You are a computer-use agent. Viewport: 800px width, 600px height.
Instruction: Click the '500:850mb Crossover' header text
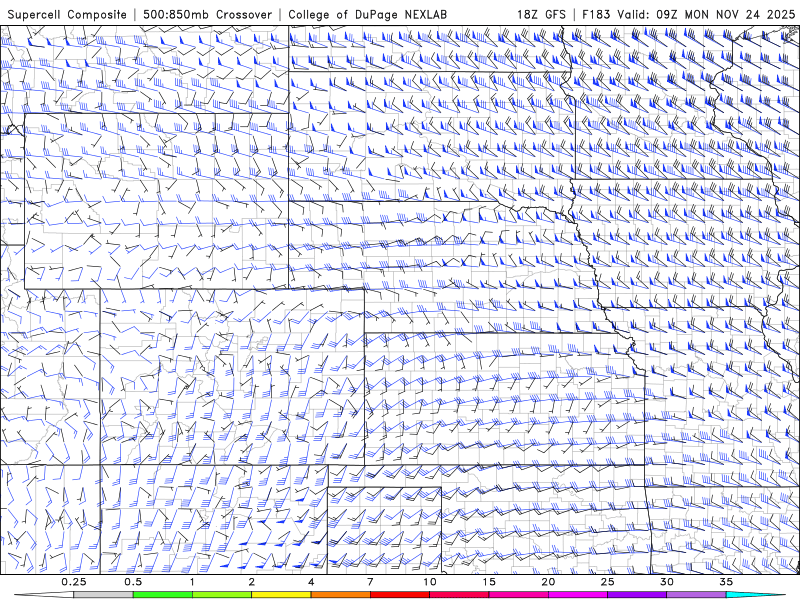pos(208,14)
